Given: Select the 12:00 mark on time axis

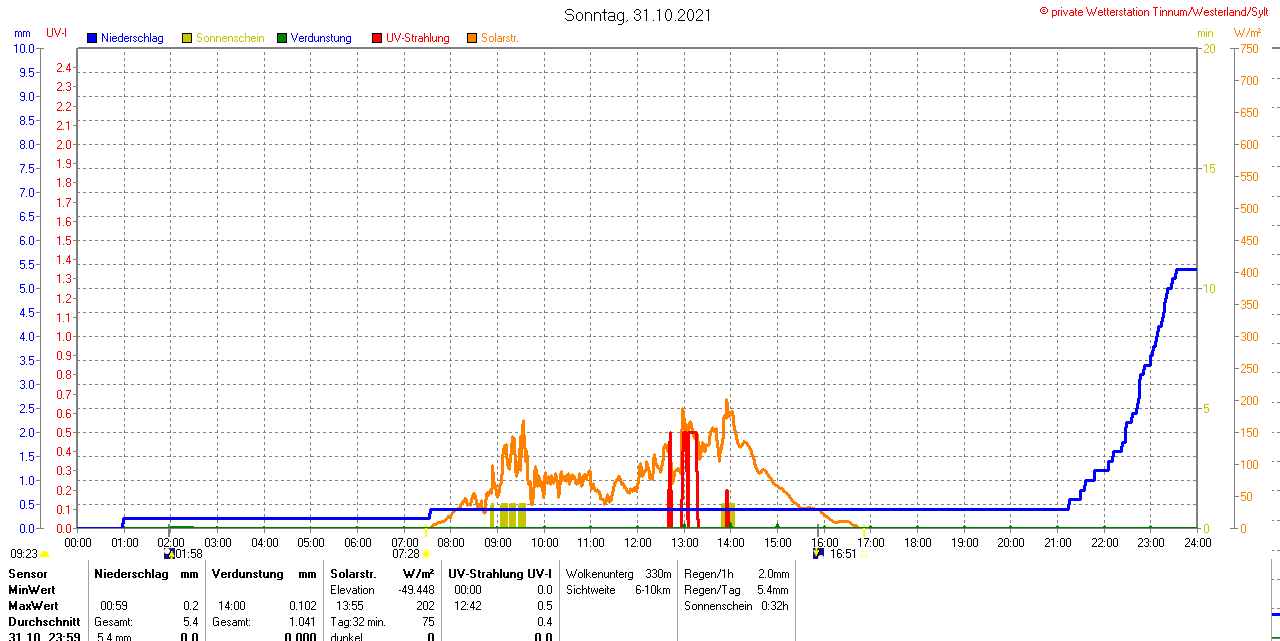Looking at the screenshot, I should [637, 542].
